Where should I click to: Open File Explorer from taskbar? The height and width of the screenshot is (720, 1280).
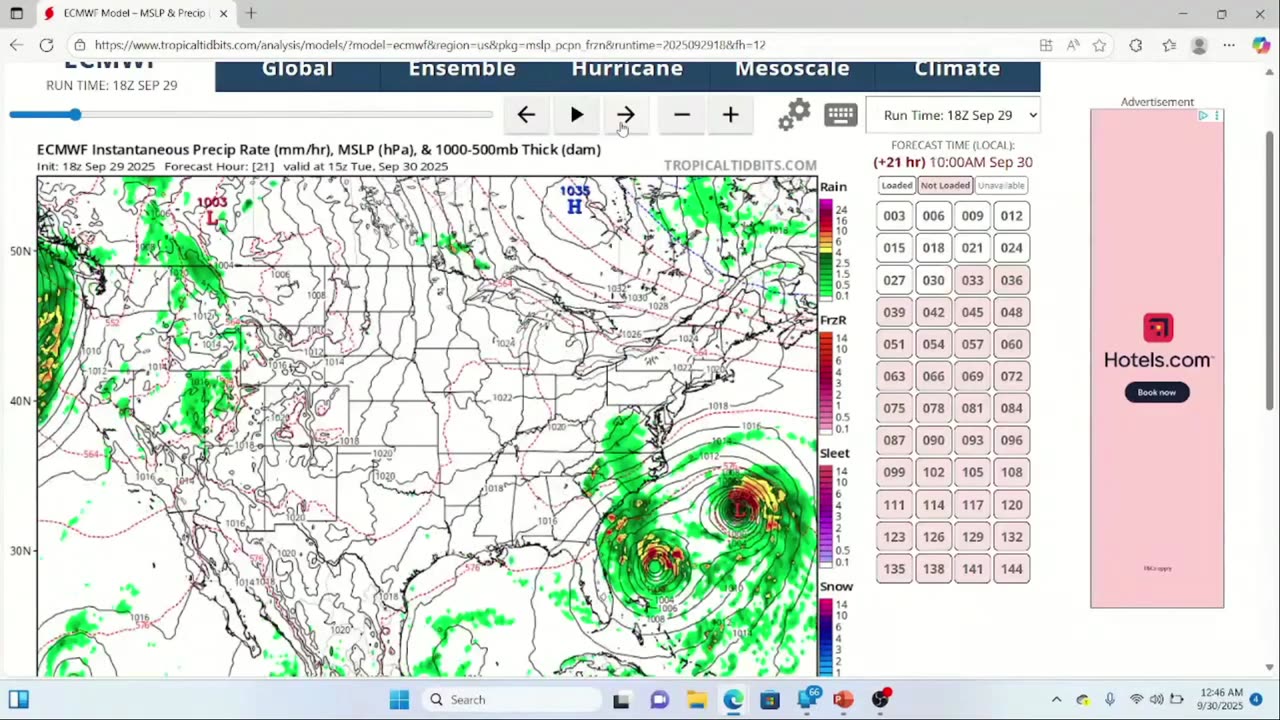coord(696,700)
